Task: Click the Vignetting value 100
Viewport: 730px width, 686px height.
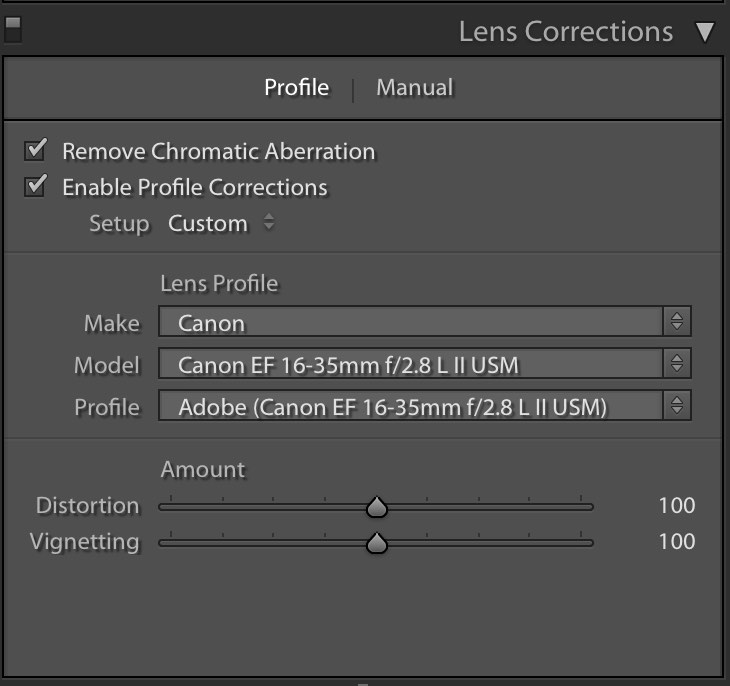Action: pyautogui.click(x=676, y=542)
